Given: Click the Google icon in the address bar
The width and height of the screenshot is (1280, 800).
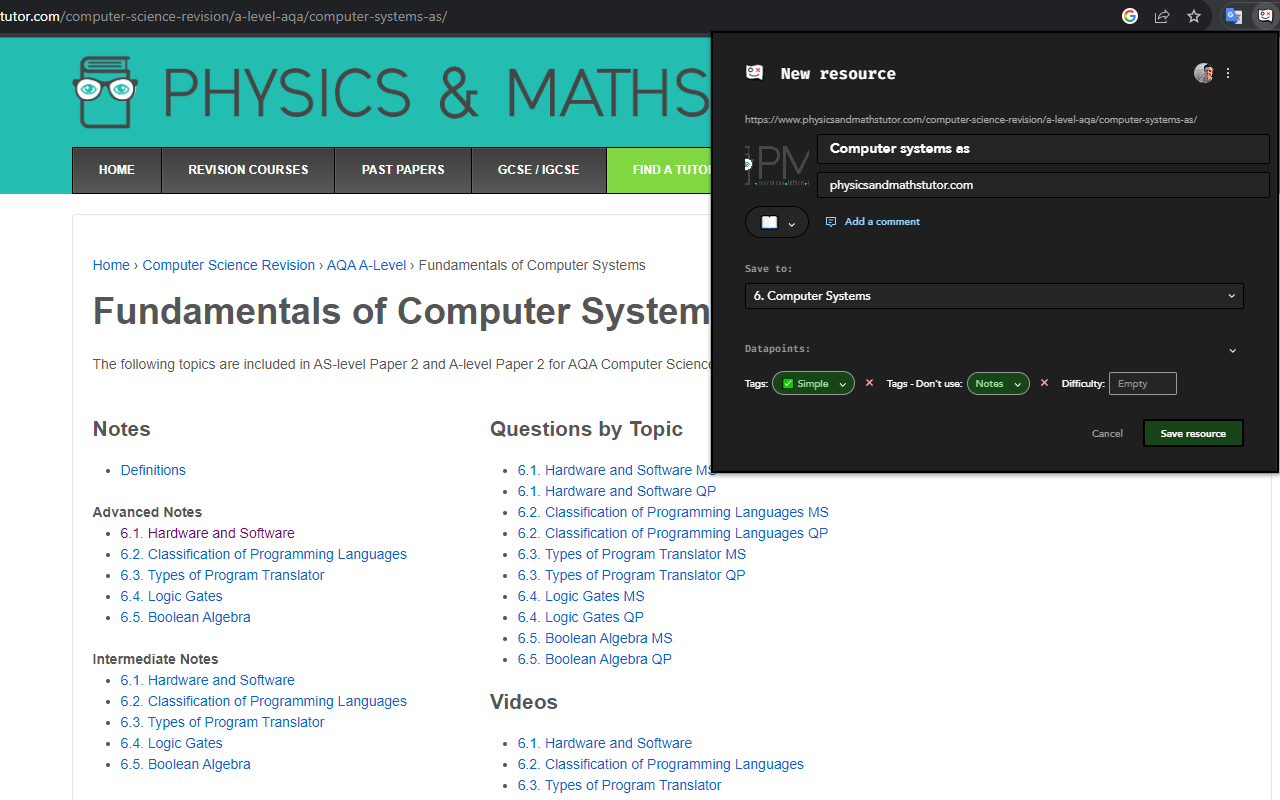Looking at the screenshot, I should point(1130,16).
